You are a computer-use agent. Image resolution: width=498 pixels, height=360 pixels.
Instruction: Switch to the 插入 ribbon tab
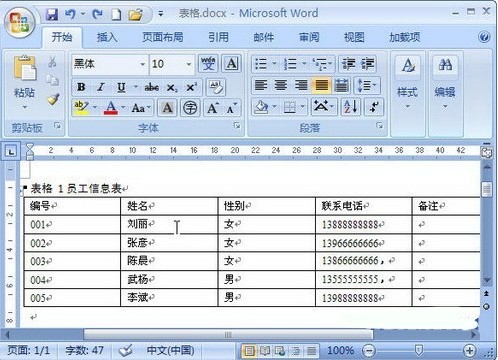(x=107, y=37)
